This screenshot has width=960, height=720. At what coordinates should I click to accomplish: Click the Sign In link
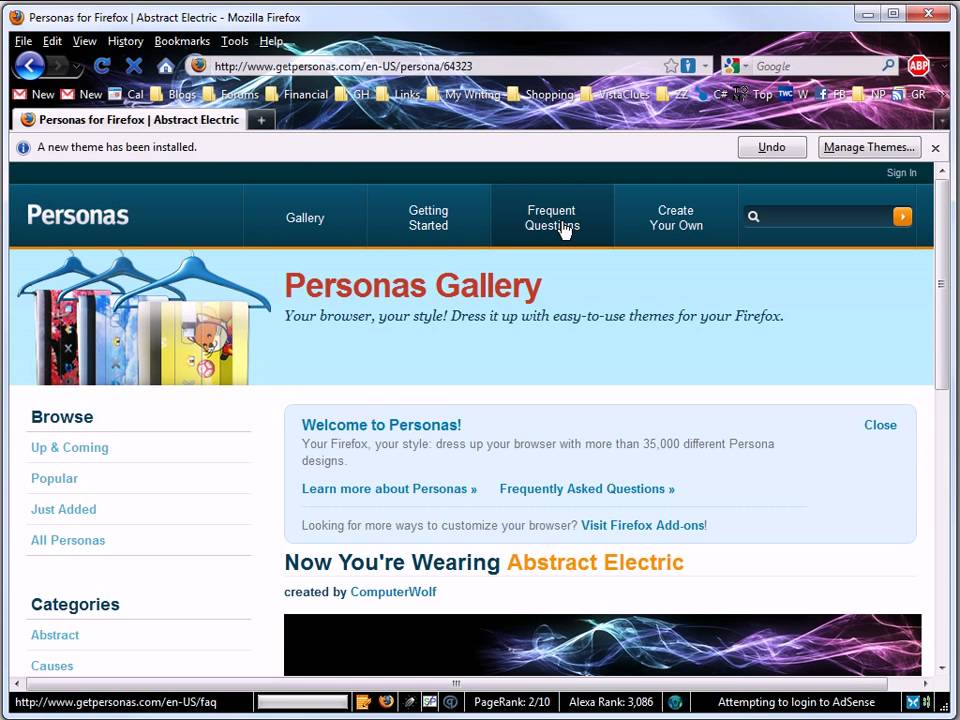coord(901,173)
